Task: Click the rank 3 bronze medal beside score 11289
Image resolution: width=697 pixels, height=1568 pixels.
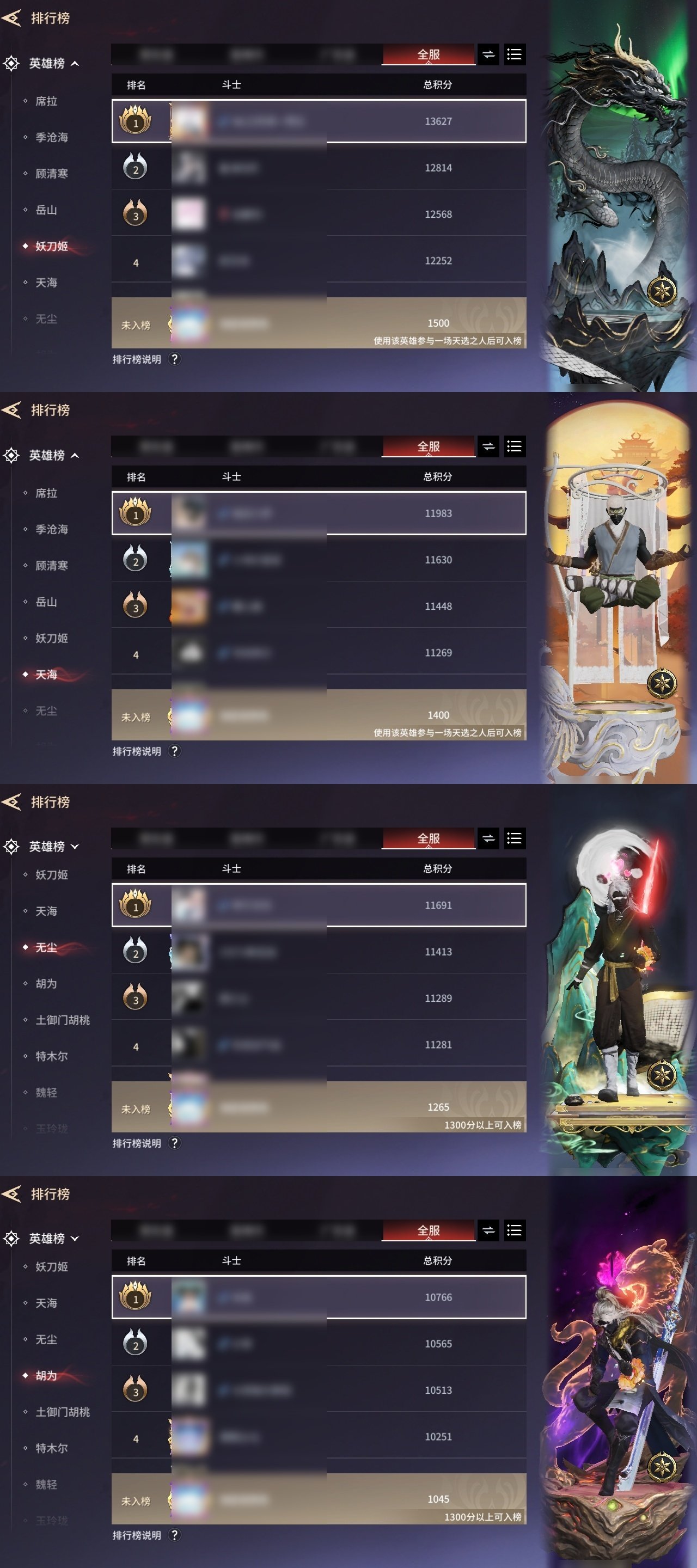Action: pos(135,997)
